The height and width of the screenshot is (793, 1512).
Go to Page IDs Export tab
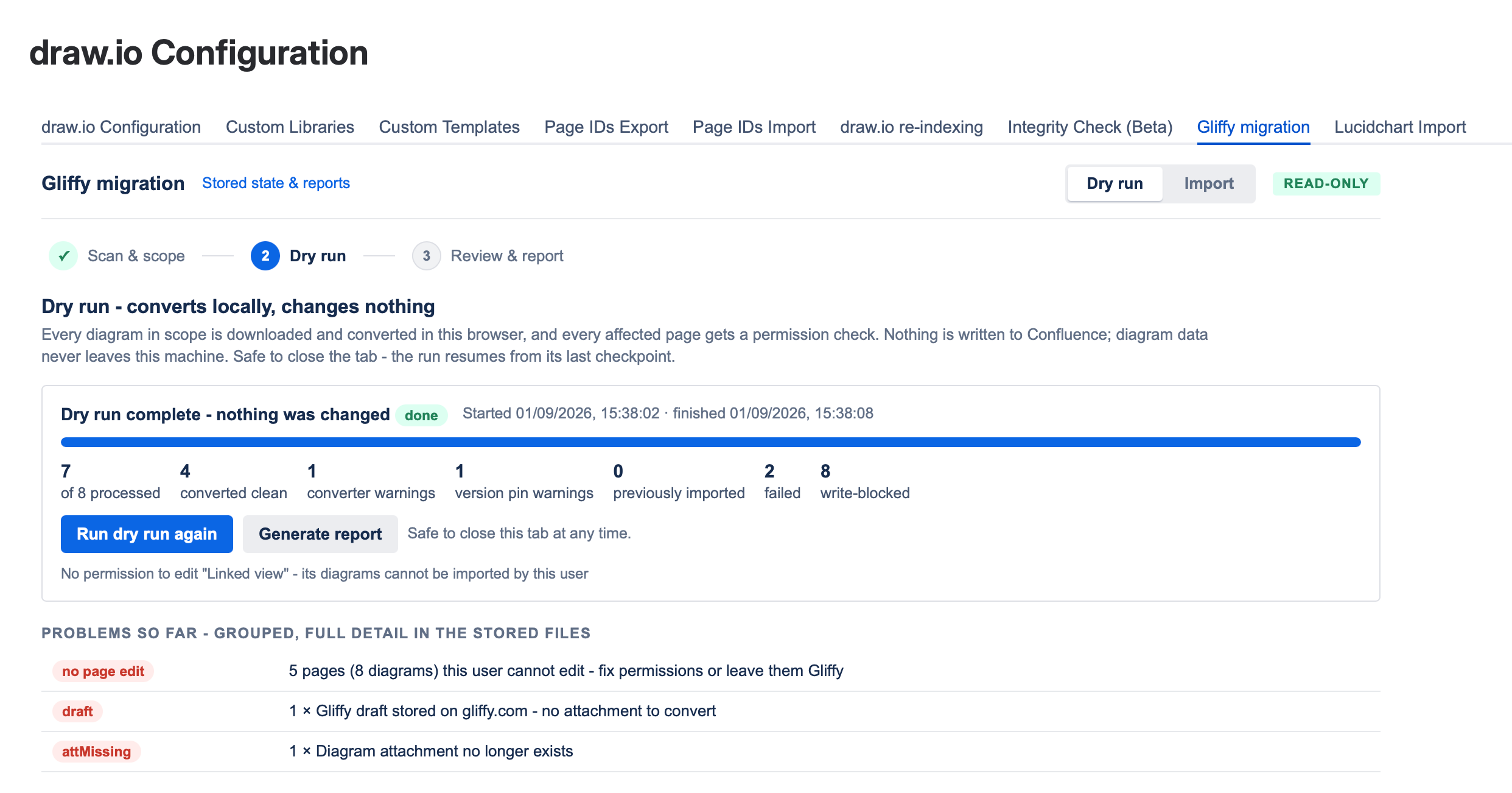pos(606,127)
